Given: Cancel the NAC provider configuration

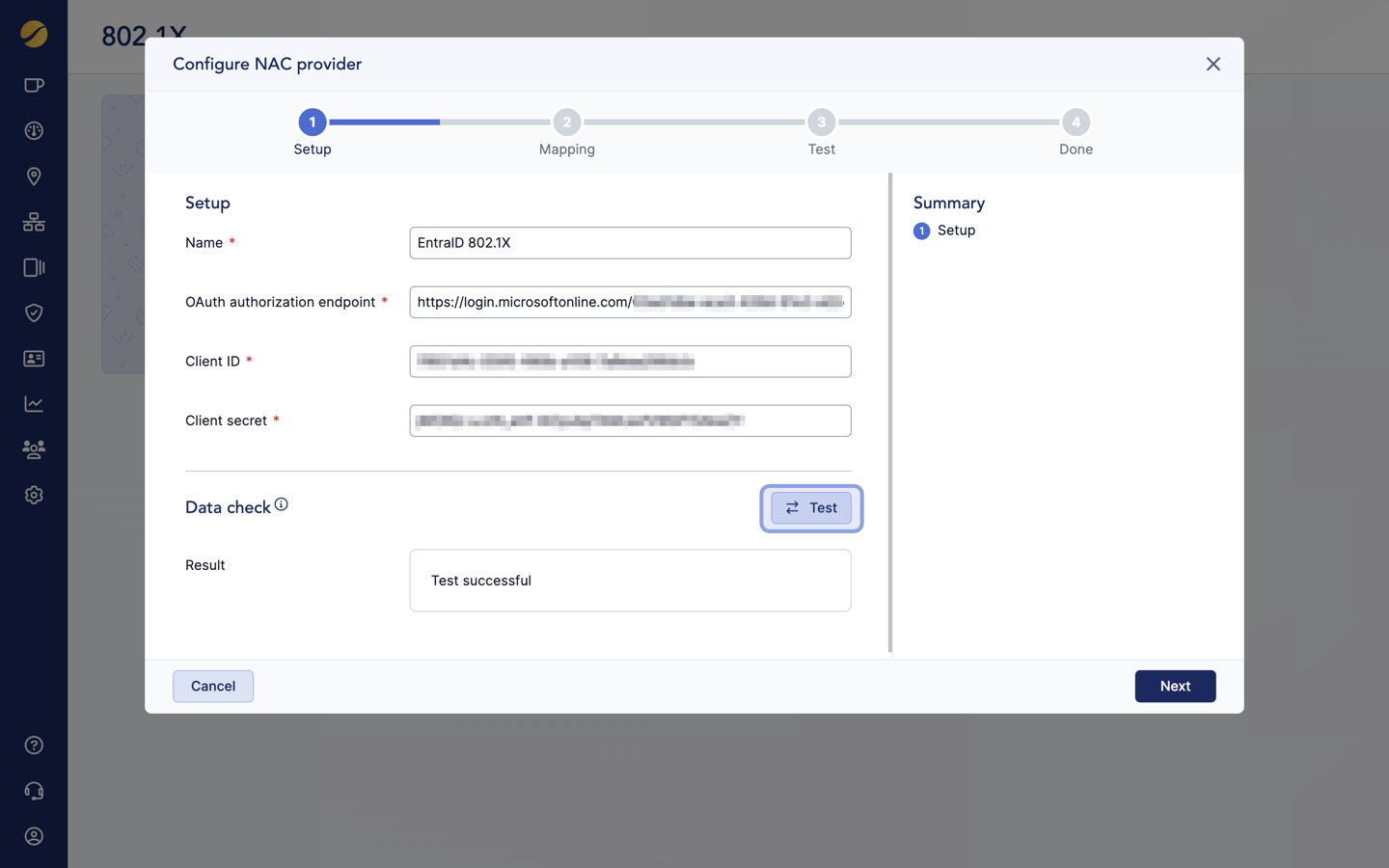Looking at the screenshot, I should point(213,686).
